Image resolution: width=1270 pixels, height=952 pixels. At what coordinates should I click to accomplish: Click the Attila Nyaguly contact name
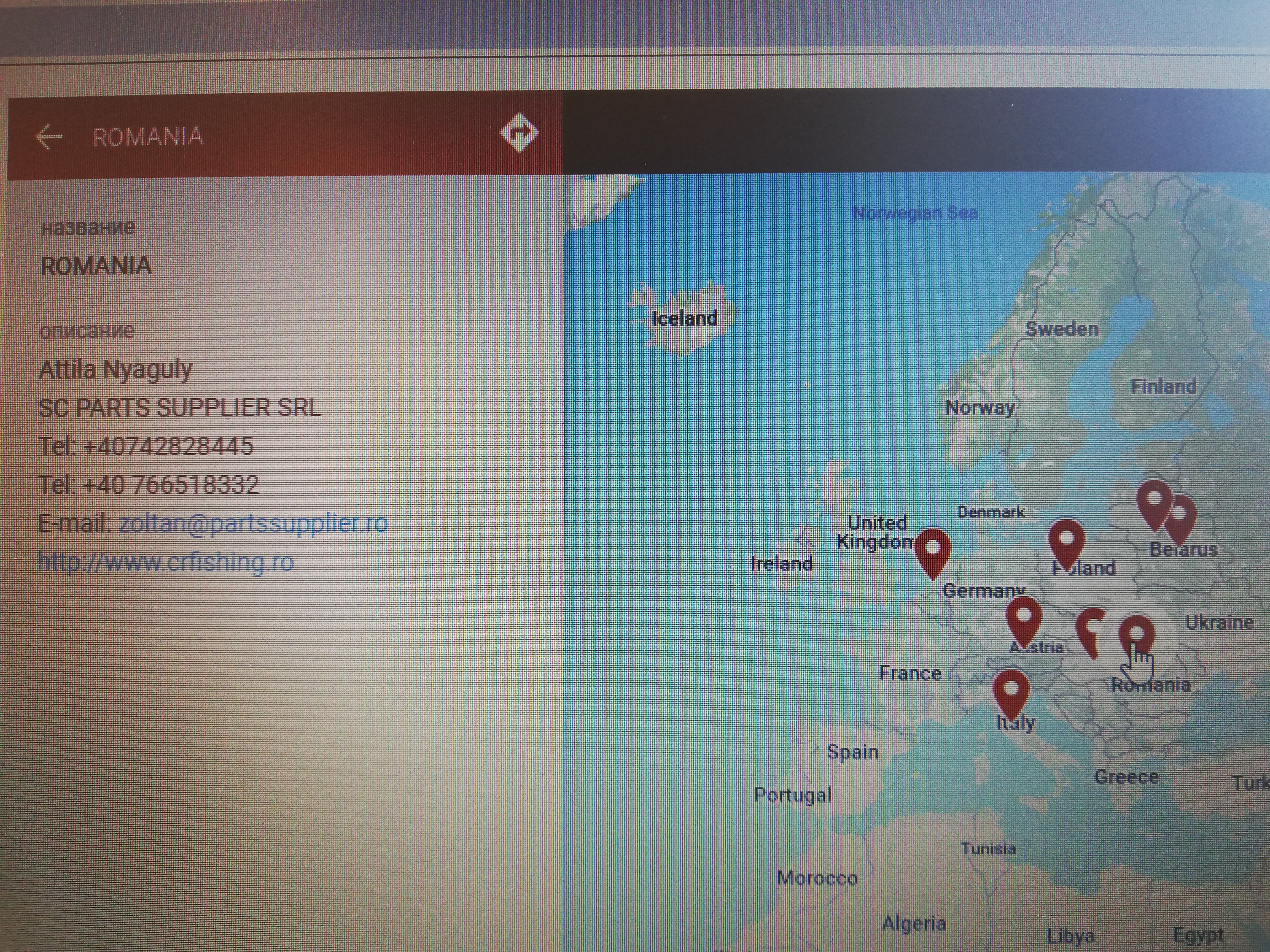pyautogui.click(x=115, y=370)
